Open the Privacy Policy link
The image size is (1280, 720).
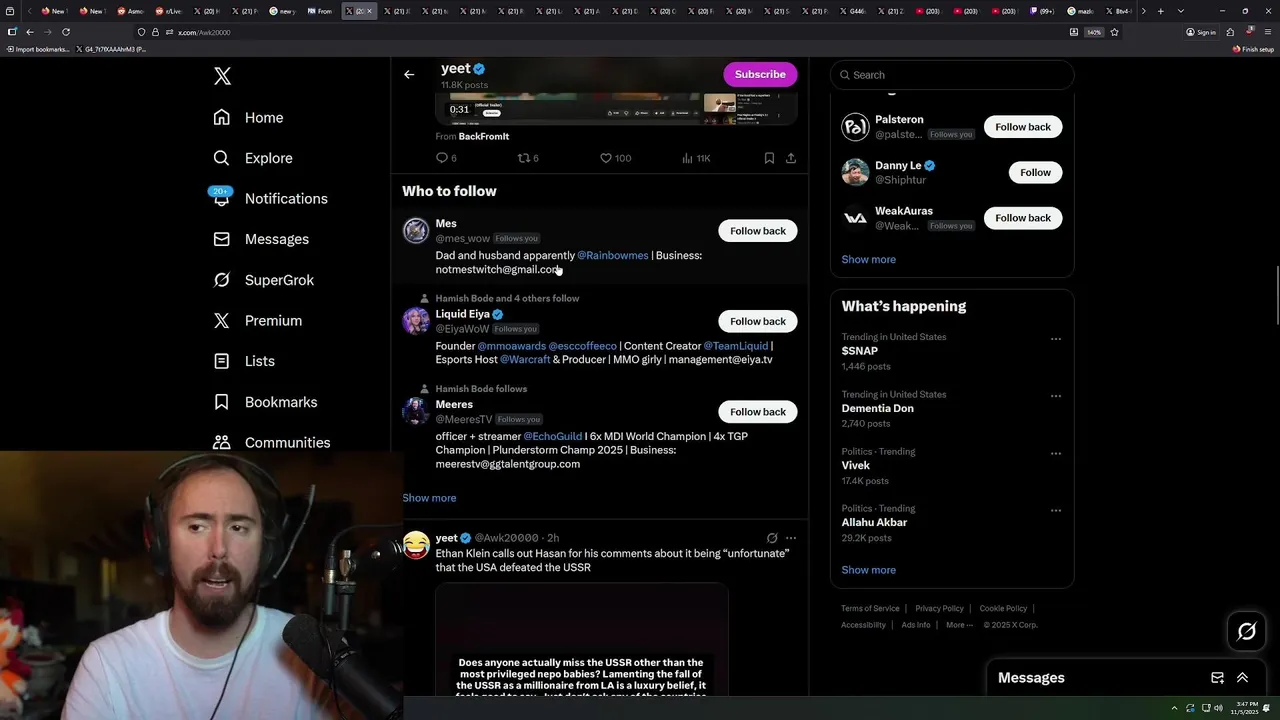point(939,608)
